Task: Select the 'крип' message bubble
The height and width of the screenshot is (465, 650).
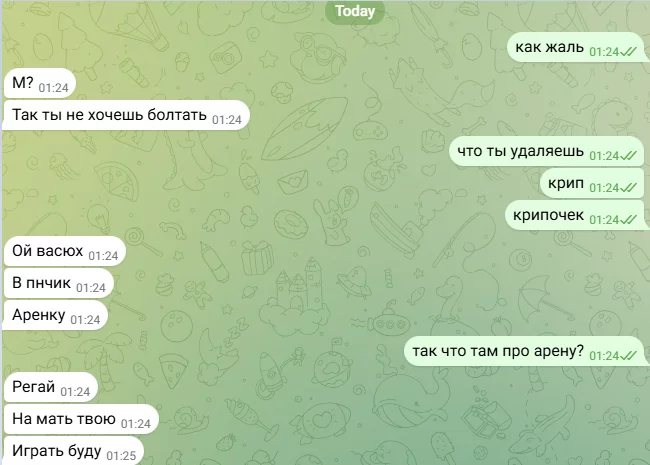Action: (x=592, y=183)
